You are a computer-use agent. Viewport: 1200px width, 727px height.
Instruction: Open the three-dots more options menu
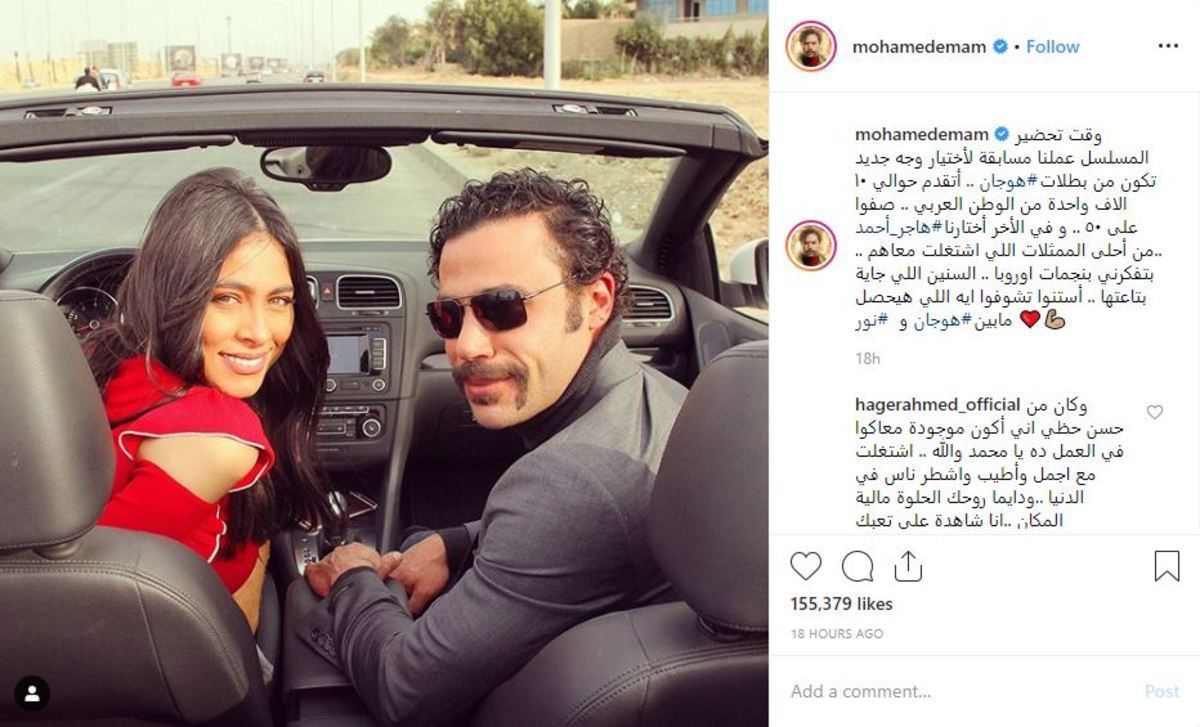(1167, 46)
